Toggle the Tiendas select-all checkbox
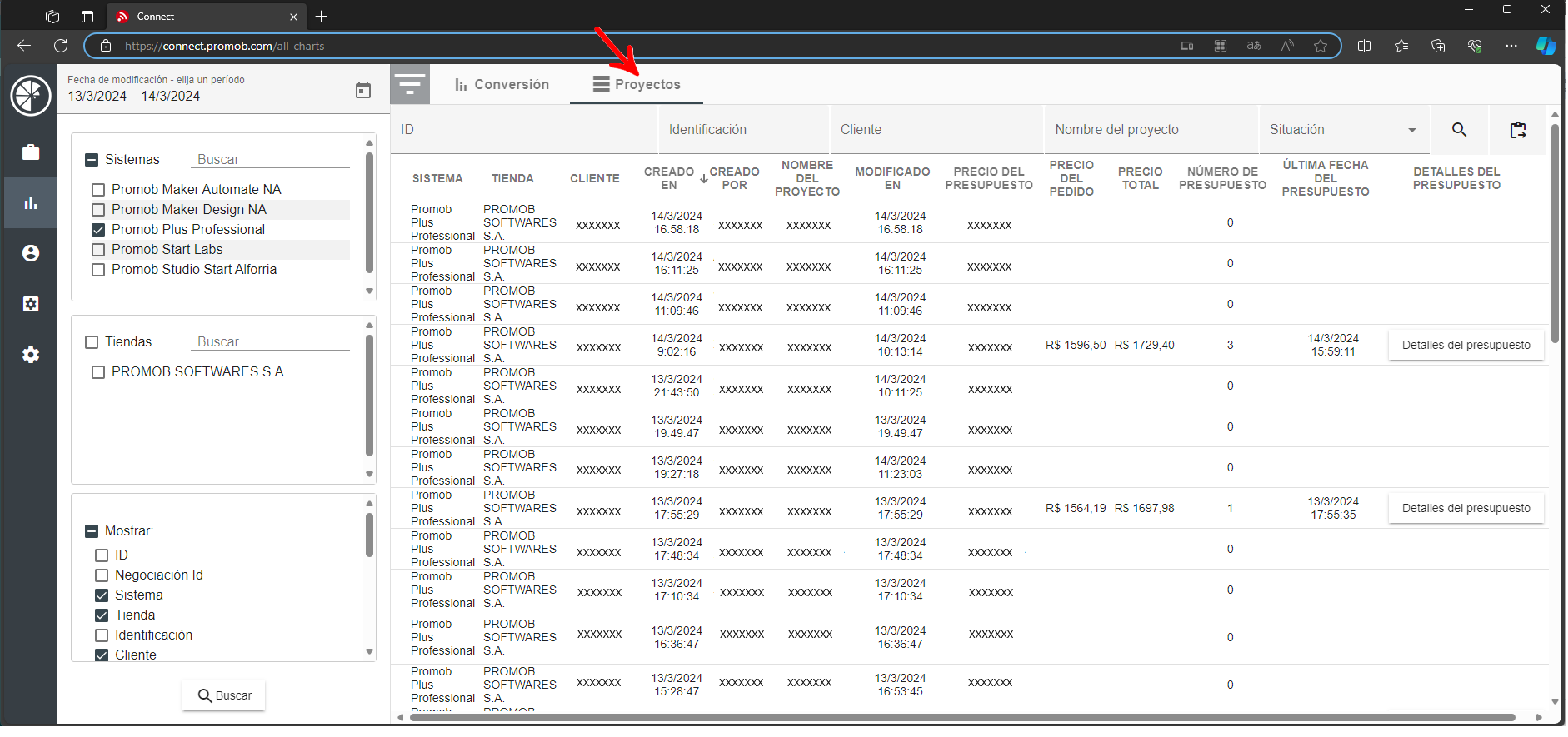 point(92,342)
